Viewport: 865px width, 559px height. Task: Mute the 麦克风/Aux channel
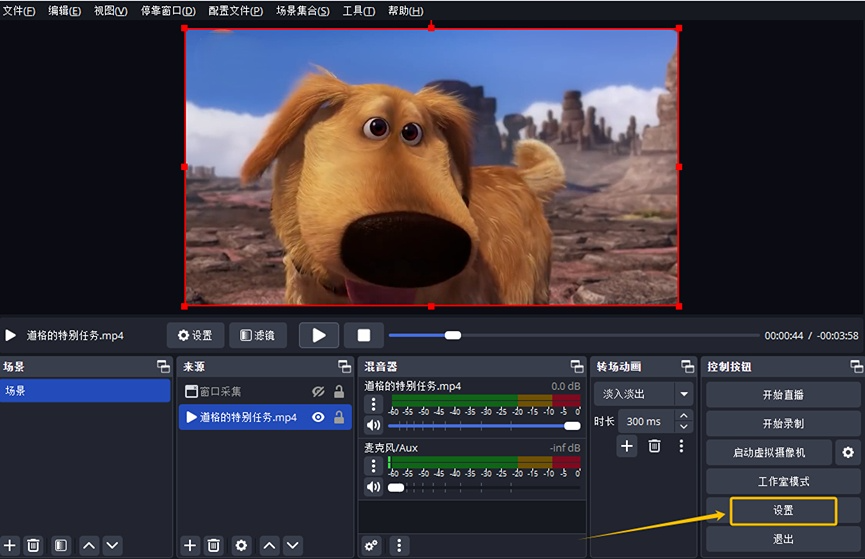[x=373, y=487]
